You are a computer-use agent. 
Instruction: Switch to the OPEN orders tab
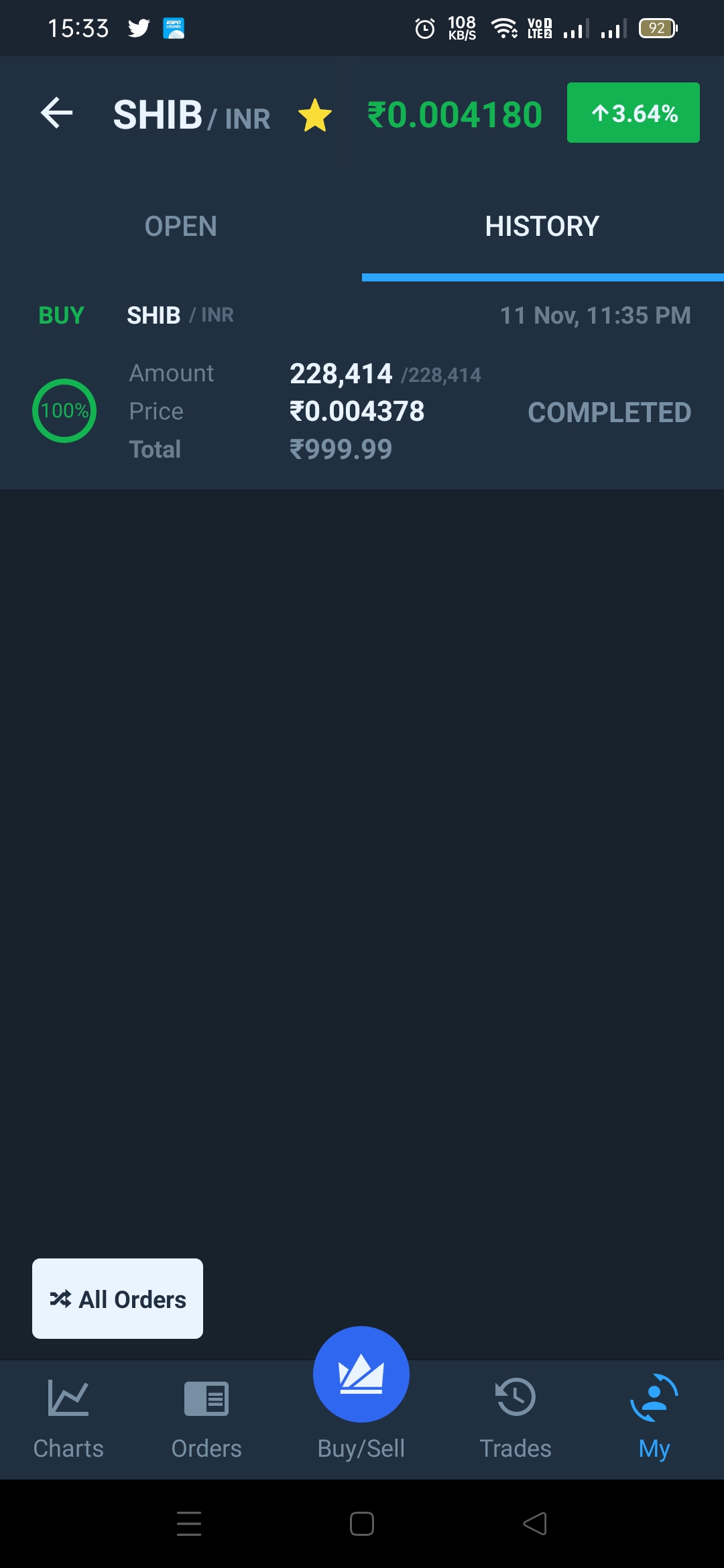(181, 226)
